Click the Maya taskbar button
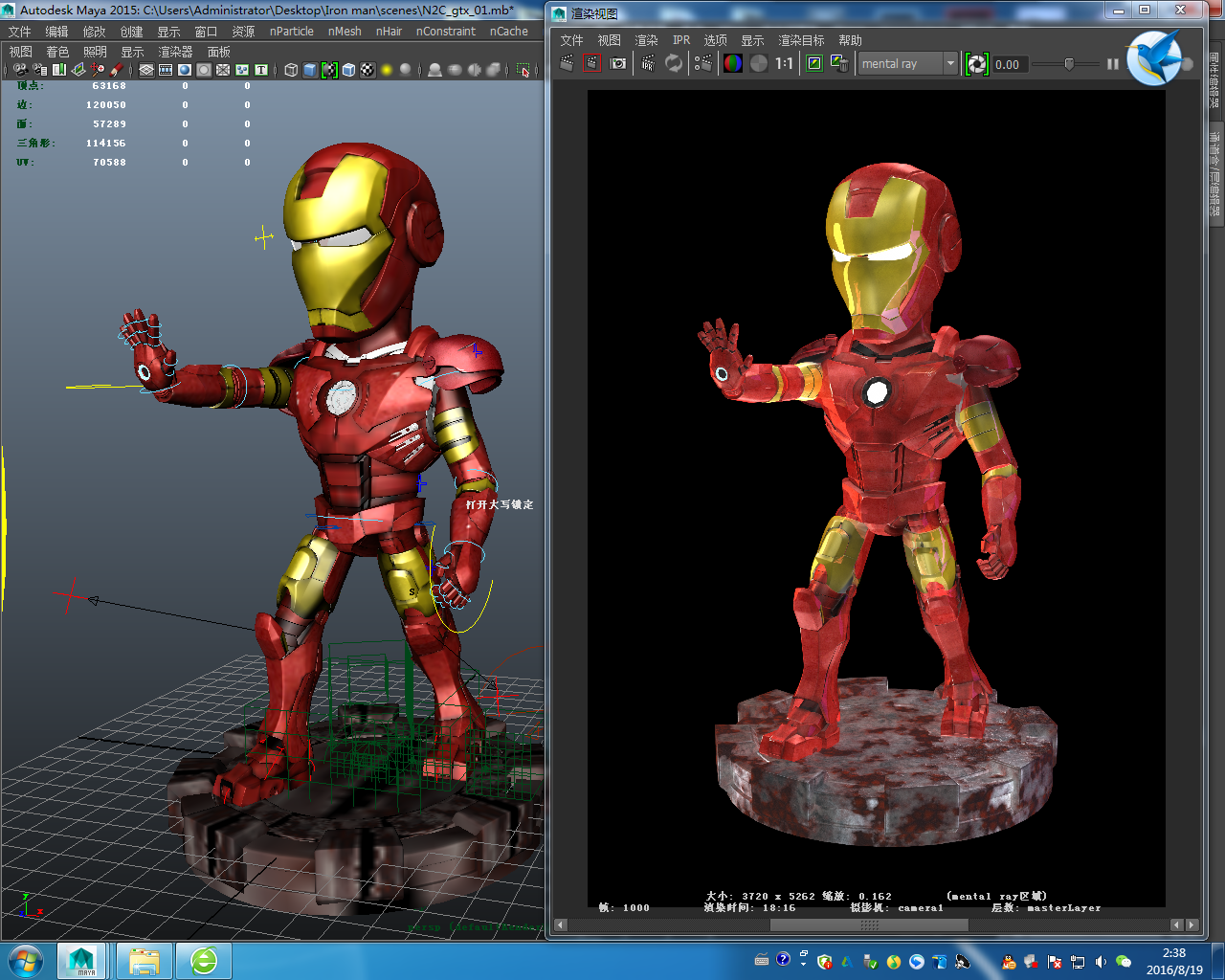This screenshot has height=980, width=1225. [81, 960]
